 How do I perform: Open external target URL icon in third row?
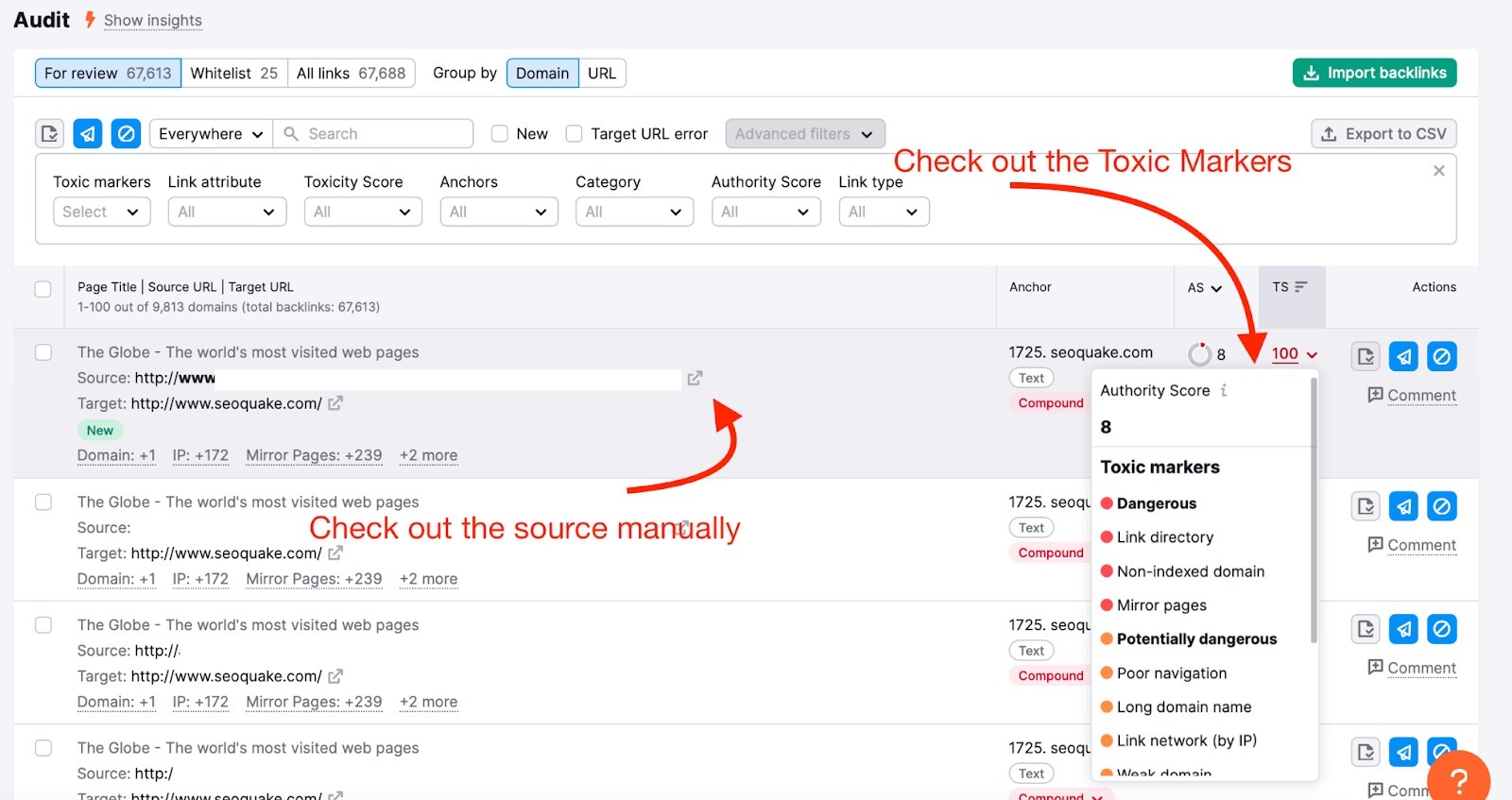tap(335, 676)
